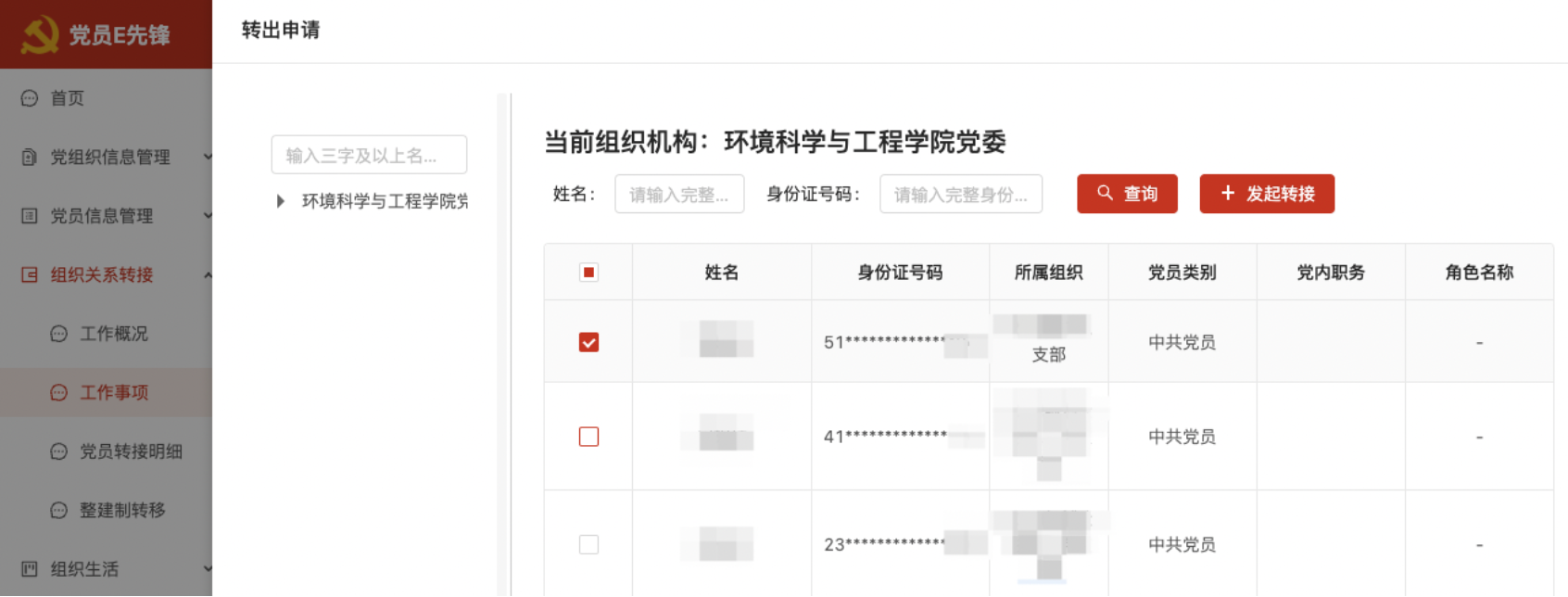Click the 组织生活 icon in sidebar
This screenshot has width=1568, height=597.
click(x=30, y=569)
